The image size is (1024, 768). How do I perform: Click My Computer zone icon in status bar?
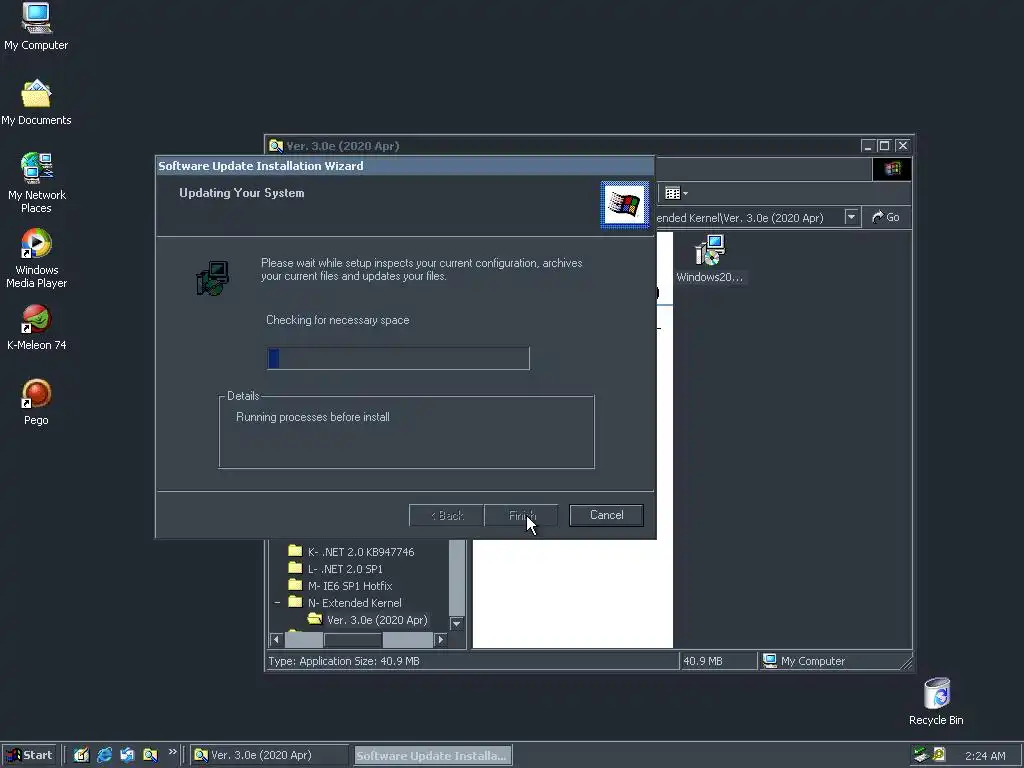click(x=770, y=661)
